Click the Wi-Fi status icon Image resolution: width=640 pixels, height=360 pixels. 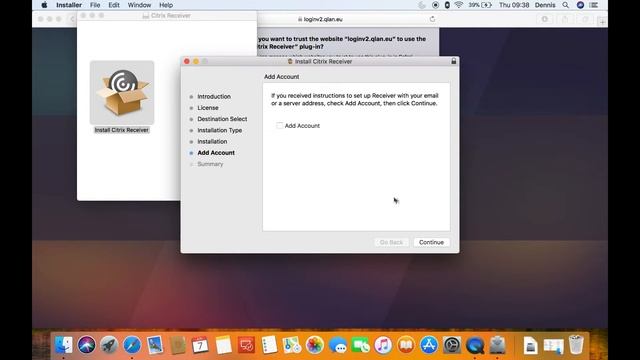[459, 5]
